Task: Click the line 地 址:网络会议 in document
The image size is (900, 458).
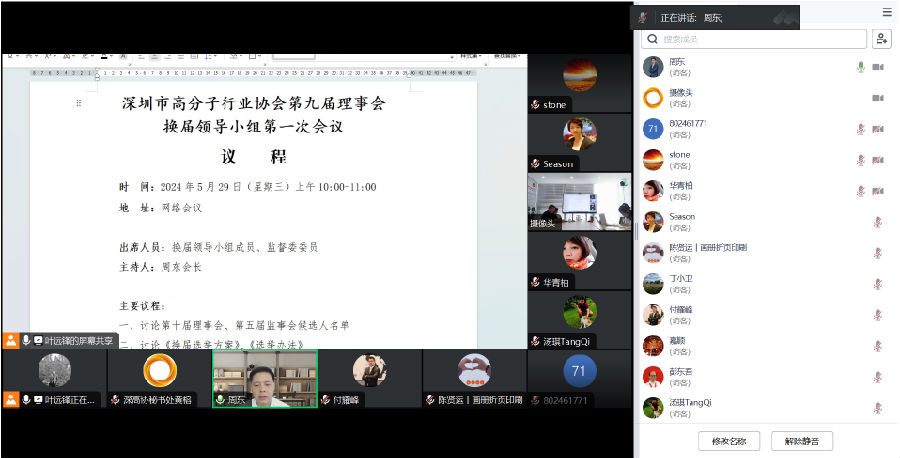Action: (x=160, y=208)
